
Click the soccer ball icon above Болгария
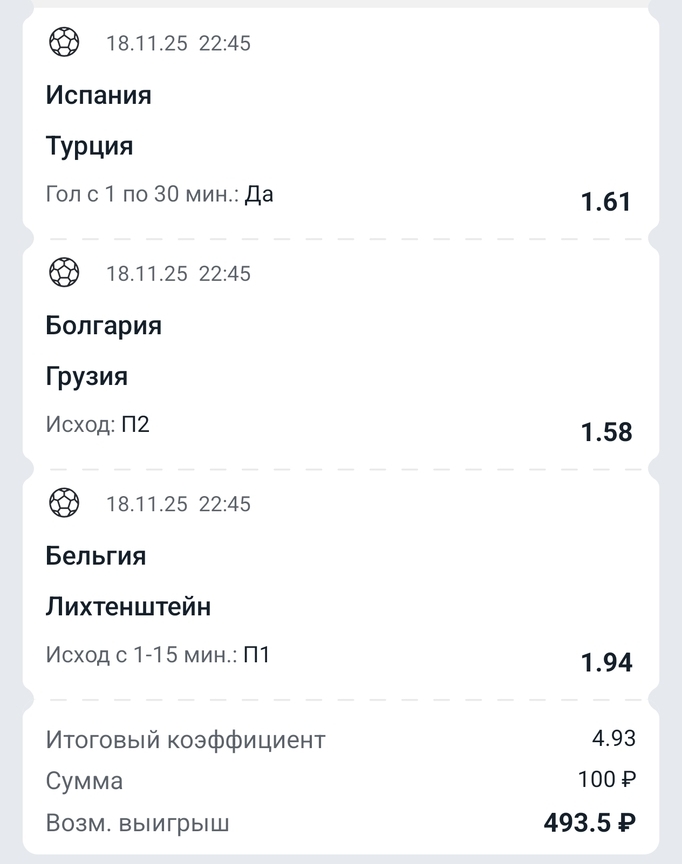(64, 272)
